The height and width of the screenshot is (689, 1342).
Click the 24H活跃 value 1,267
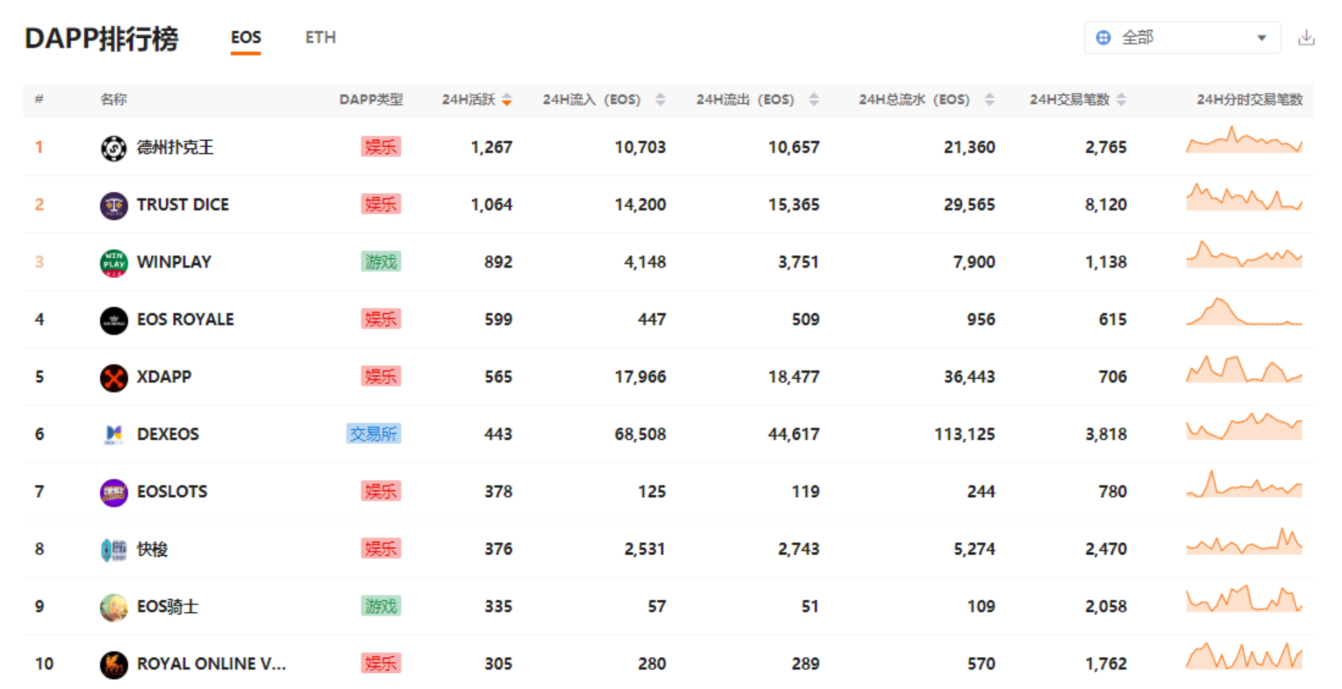pyautogui.click(x=492, y=148)
